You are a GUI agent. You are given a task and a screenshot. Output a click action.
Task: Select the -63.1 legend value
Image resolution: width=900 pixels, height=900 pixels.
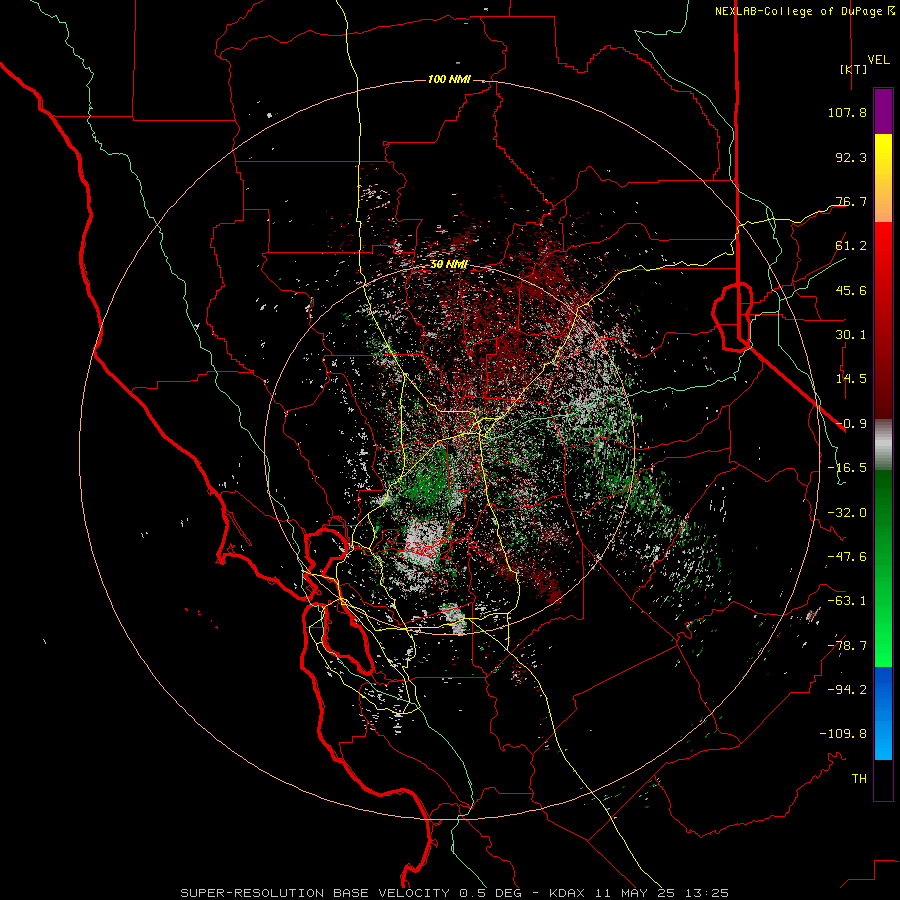[847, 601]
